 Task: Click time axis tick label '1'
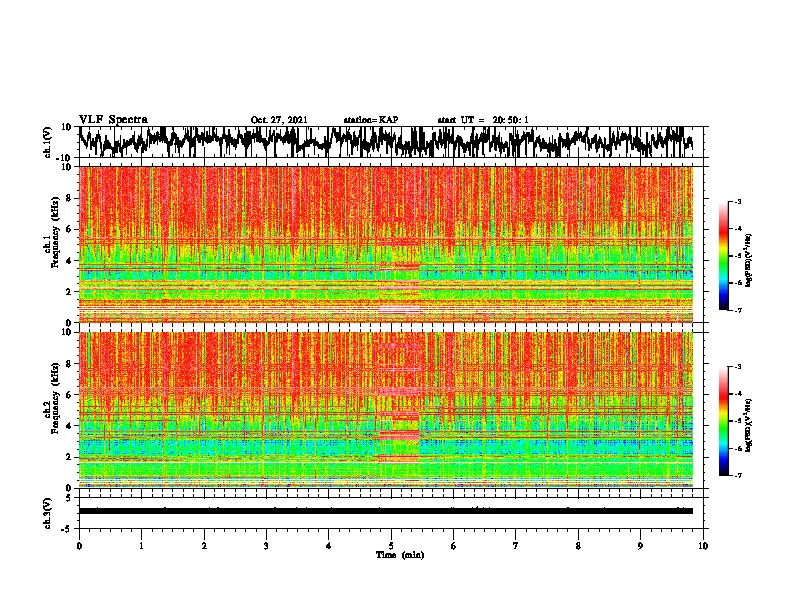coord(141,546)
